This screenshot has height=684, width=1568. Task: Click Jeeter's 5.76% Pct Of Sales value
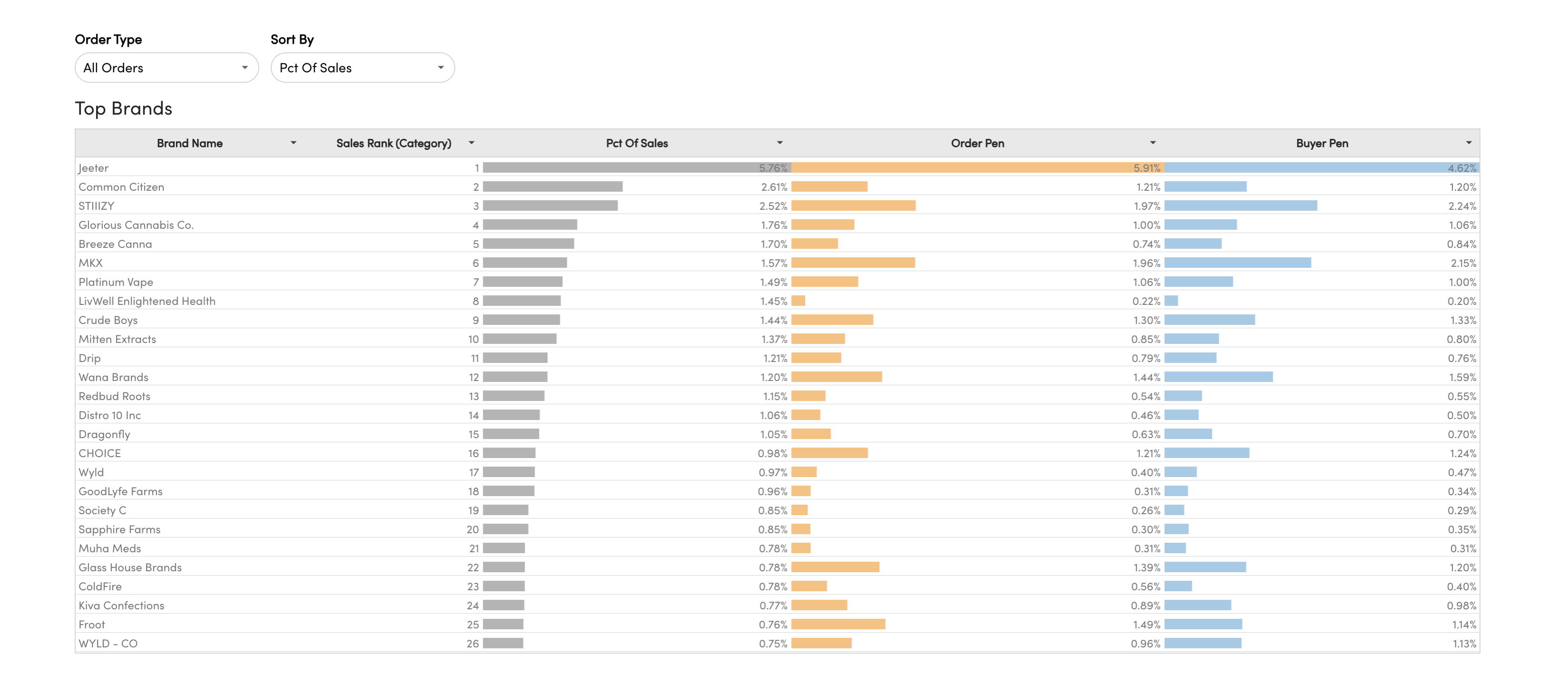[773, 168]
